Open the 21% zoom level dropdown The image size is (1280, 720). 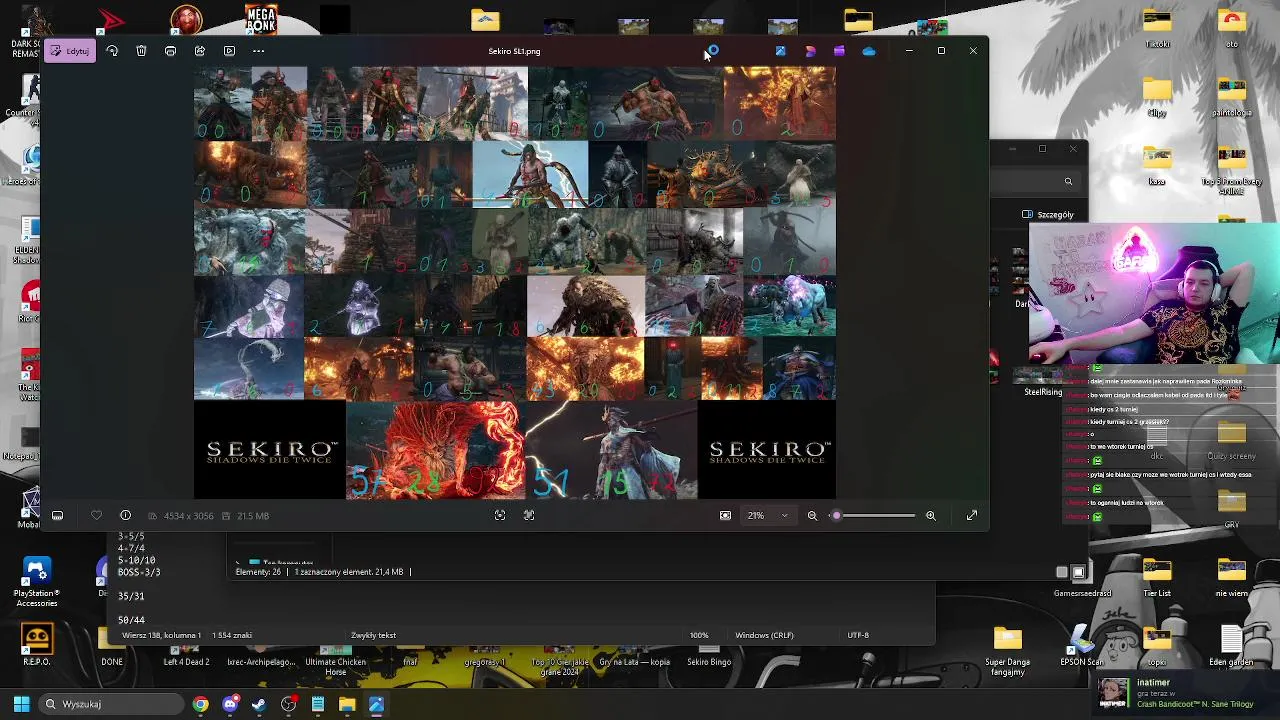pos(767,516)
